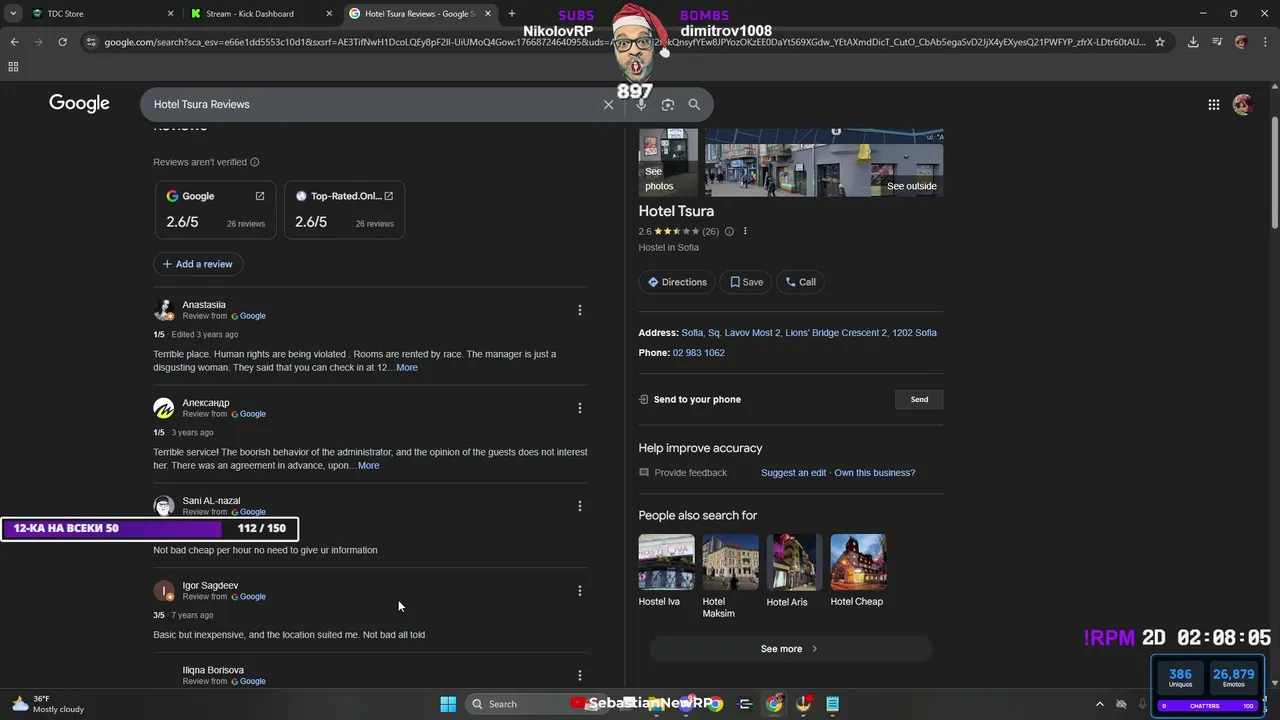Expand Александр's review with More
1280x720 pixels.
coord(368,466)
